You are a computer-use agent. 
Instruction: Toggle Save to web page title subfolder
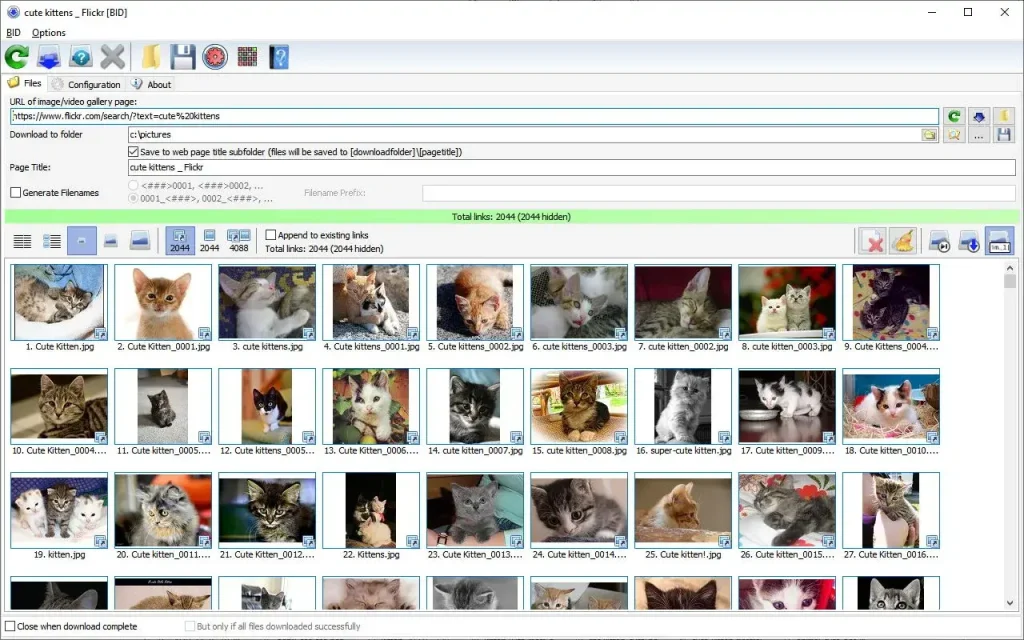click(x=133, y=151)
